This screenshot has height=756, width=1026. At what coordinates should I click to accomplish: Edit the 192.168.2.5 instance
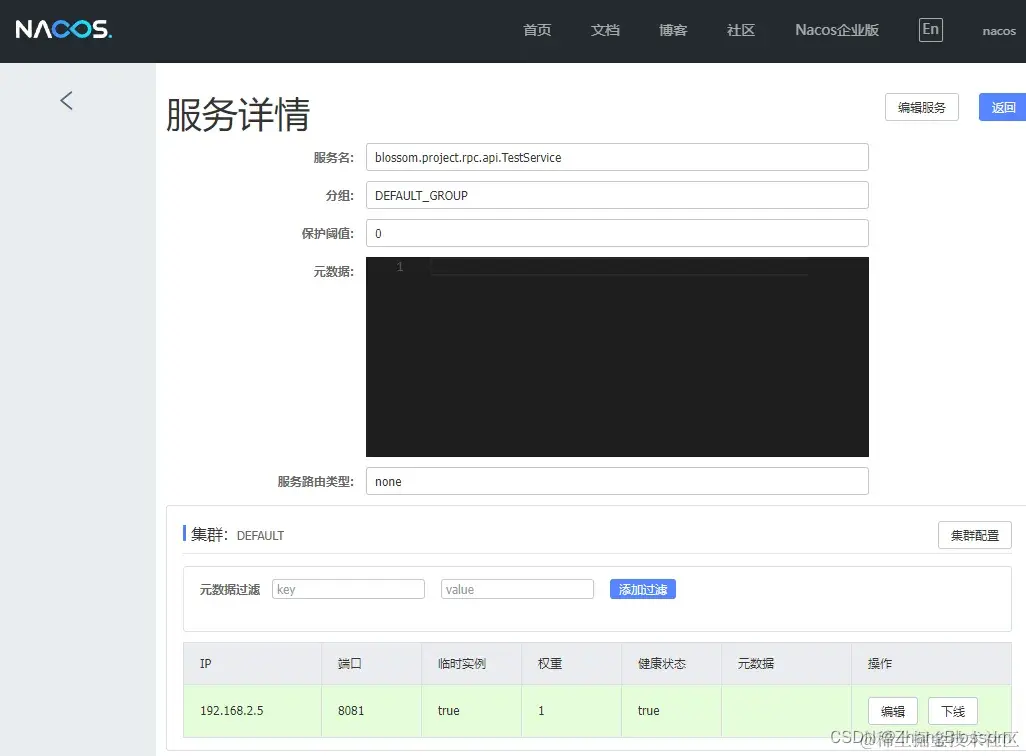[x=892, y=711]
